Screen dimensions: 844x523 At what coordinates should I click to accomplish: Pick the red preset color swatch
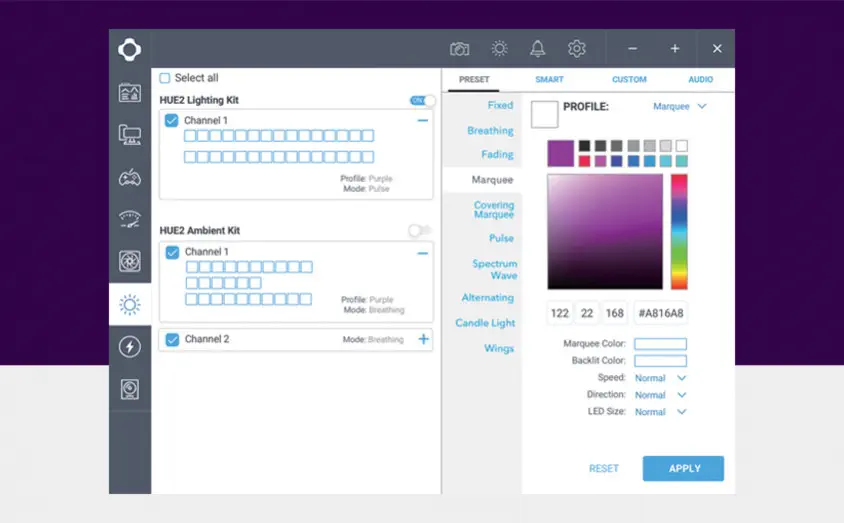pos(584,161)
